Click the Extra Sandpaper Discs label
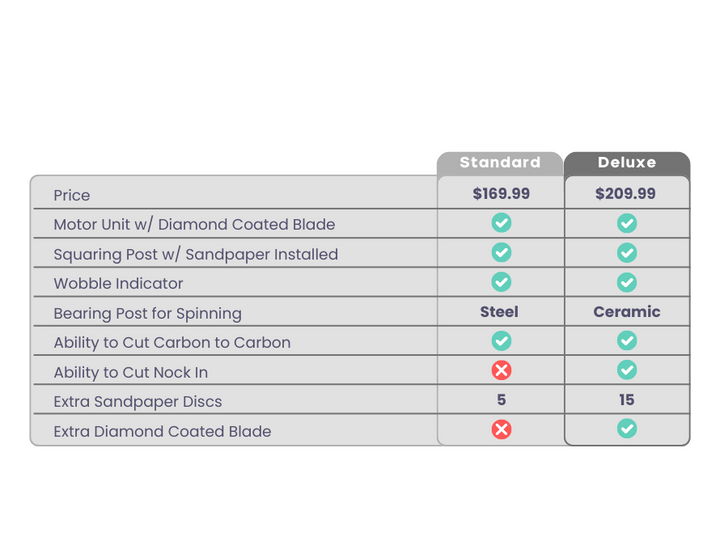Image resolution: width=720 pixels, height=558 pixels. pos(138,402)
